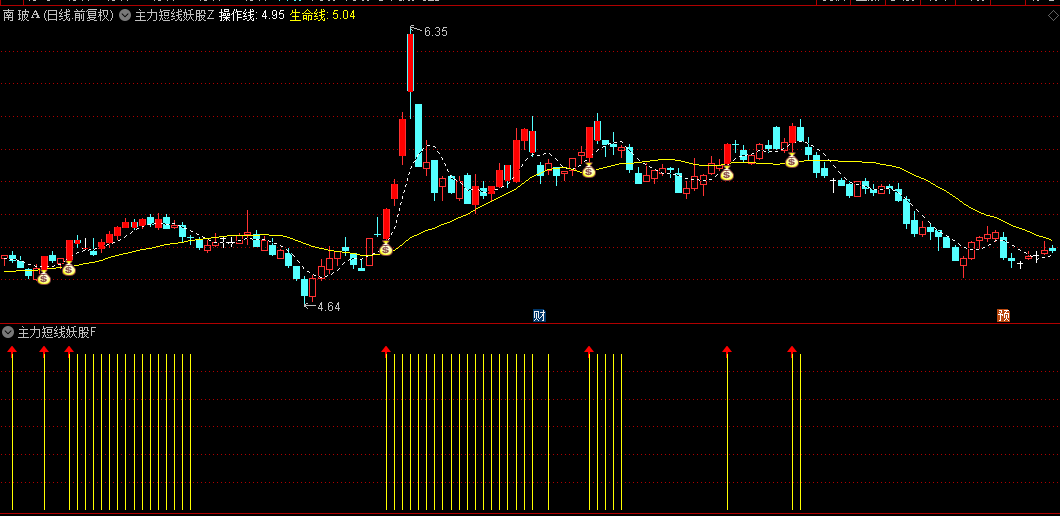Open the blue 财 financial marker

[x=539, y=315]
